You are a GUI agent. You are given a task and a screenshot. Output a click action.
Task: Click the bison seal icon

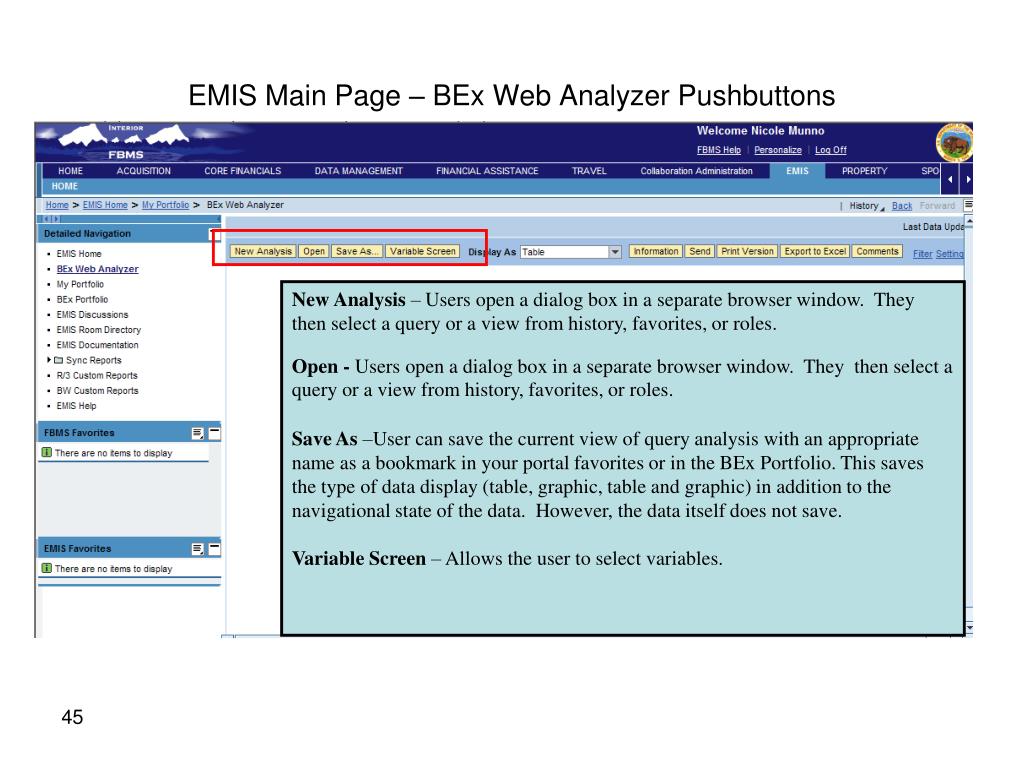click(954, 142)
